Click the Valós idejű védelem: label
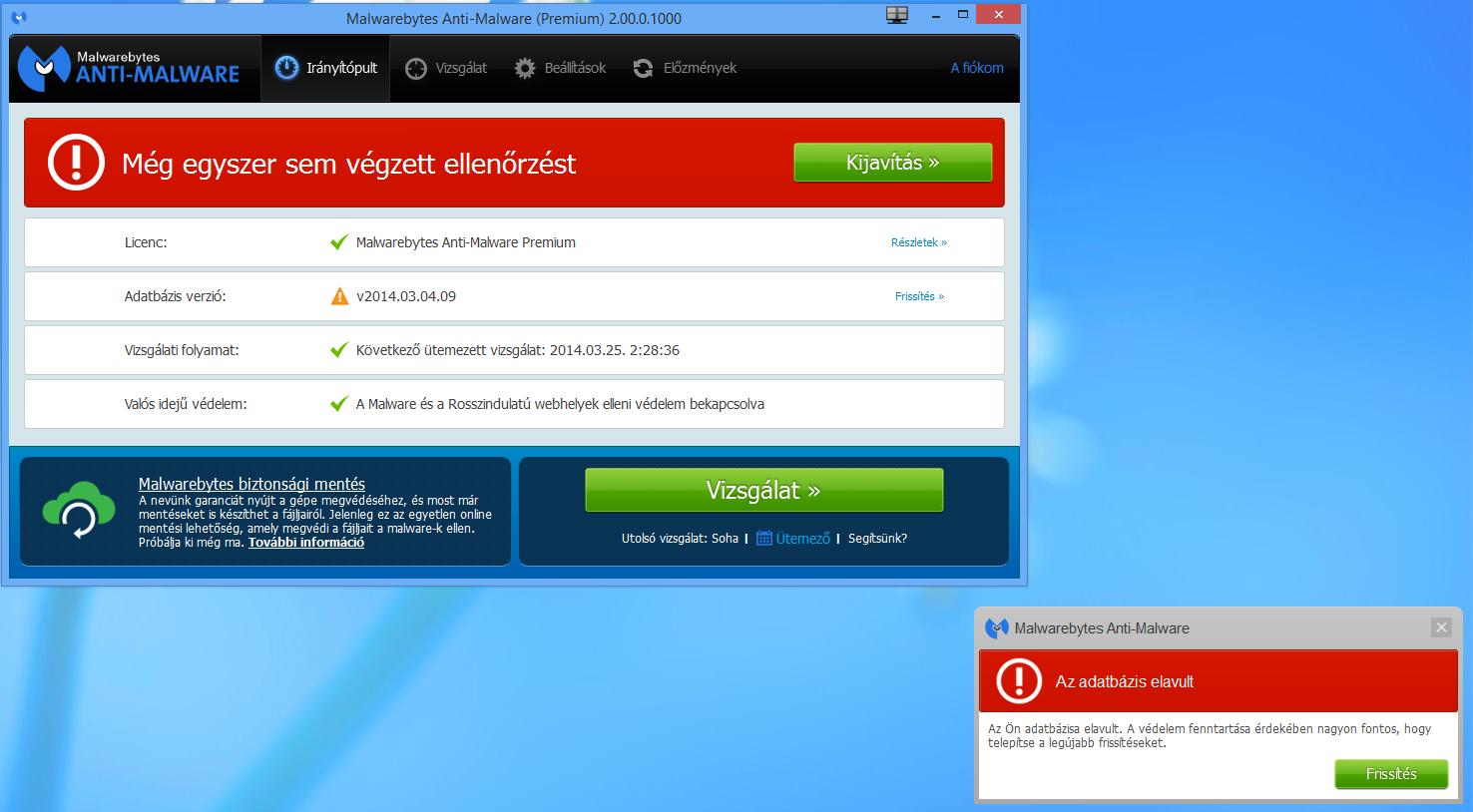Image resolution: width=1473 pixels, height=812 pixels. tap(186, 404)
